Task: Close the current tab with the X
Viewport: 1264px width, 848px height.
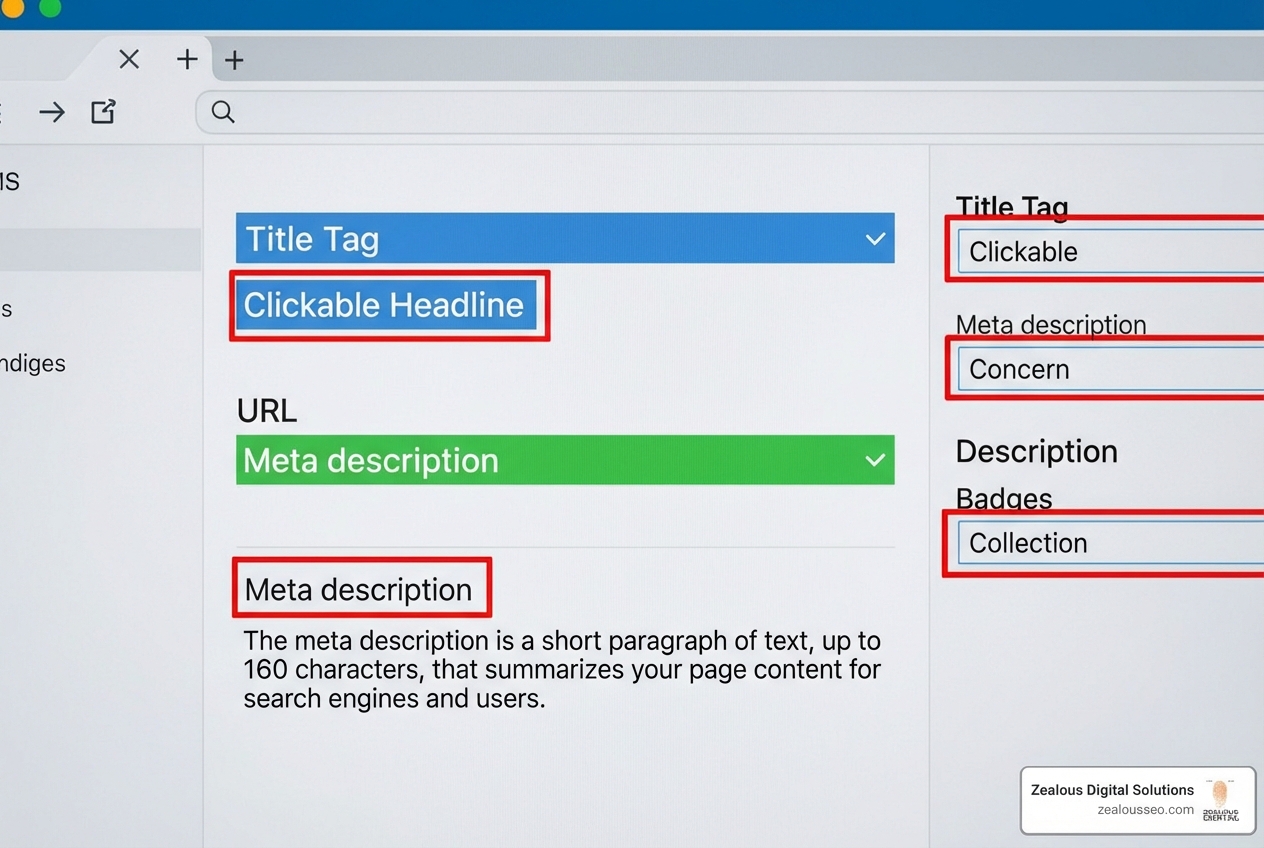Action: (x=129, y=60)
